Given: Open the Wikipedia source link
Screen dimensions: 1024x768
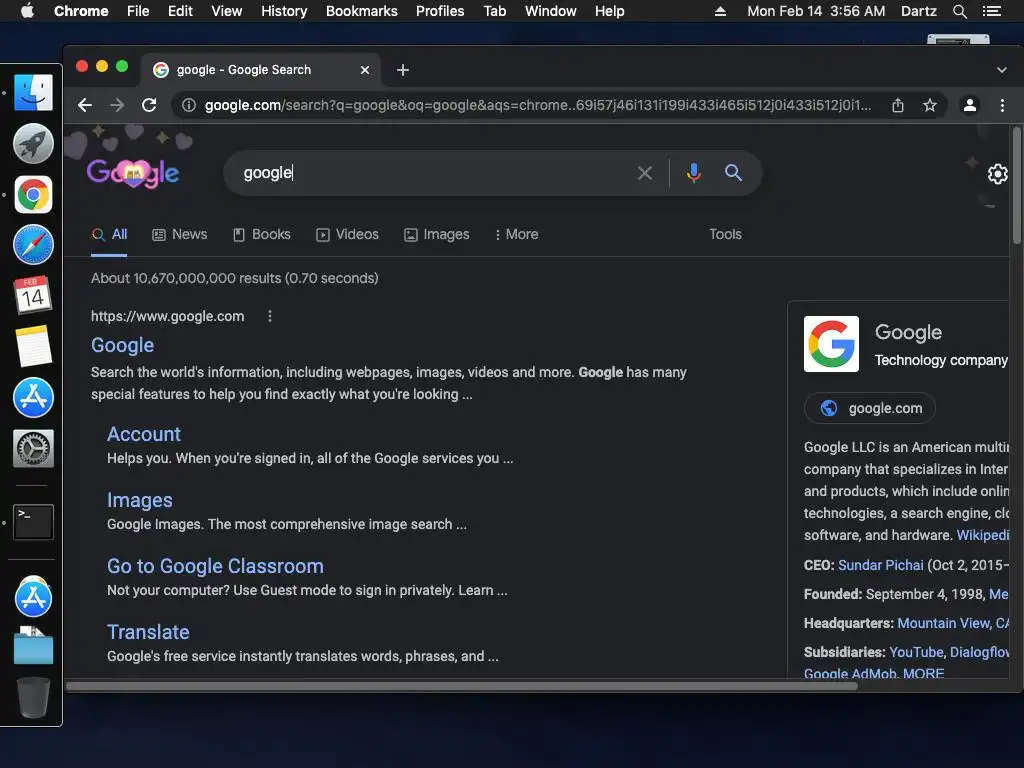Looking at the screenshot, I should coord(983,535).
